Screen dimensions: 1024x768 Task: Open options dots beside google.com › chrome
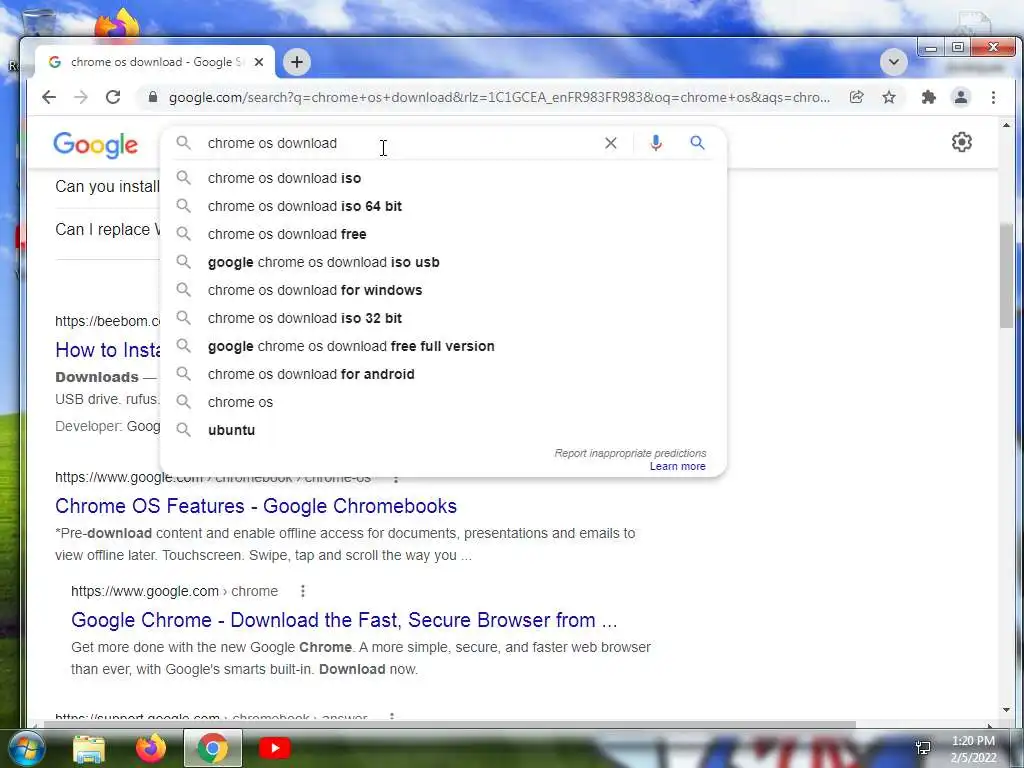tap(302, 591)
